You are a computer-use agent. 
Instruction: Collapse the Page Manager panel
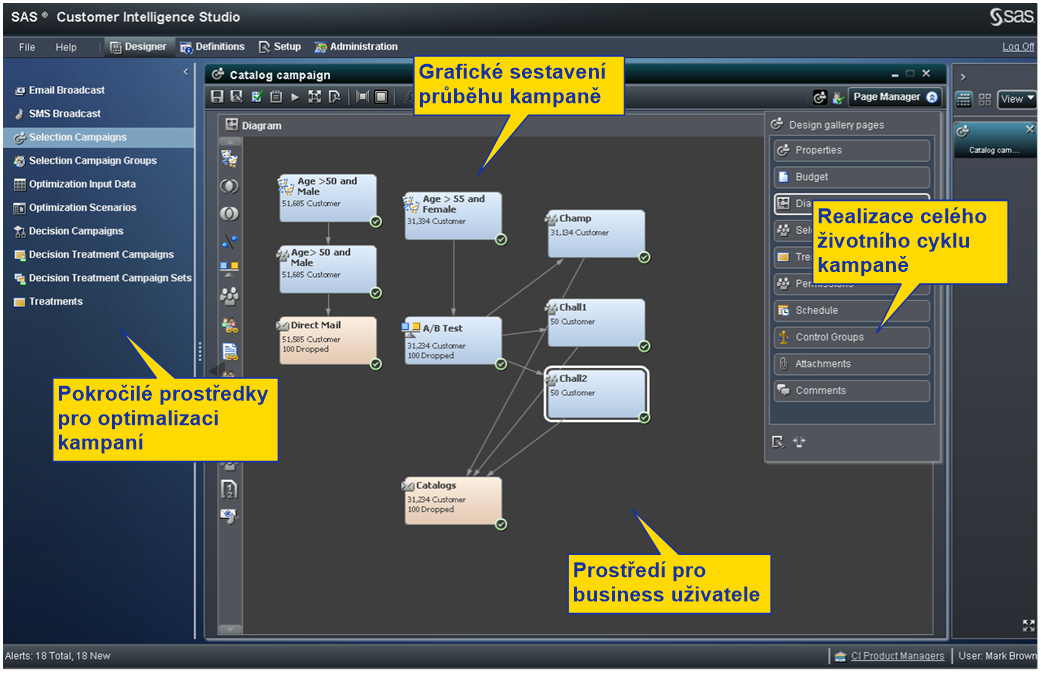tap(932, 98)
